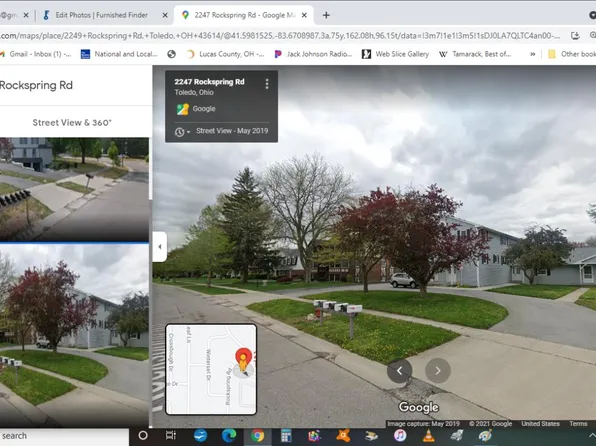Click the address bar URL field
The image size is (596, 446).
[x=280, y=36]
